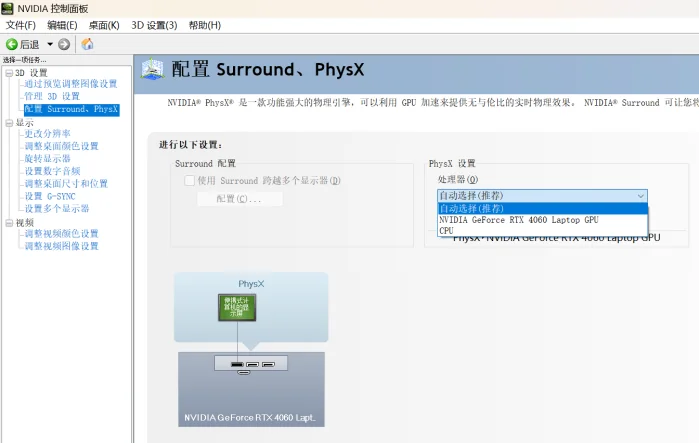Open 调整视频颜色设置 page

(x=62, y=234)
